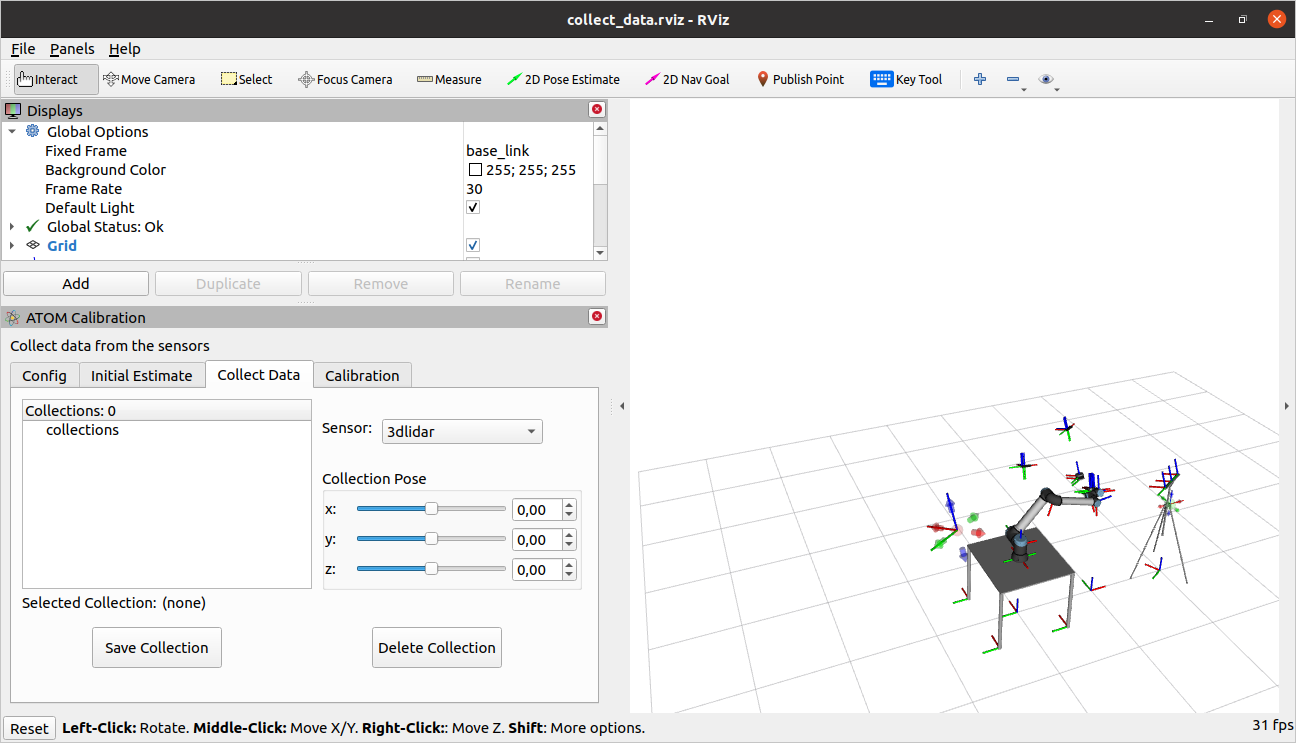This screenshot has width=1296, height=743.
Task: Open the Panels menu
Action: pos(71,48)
